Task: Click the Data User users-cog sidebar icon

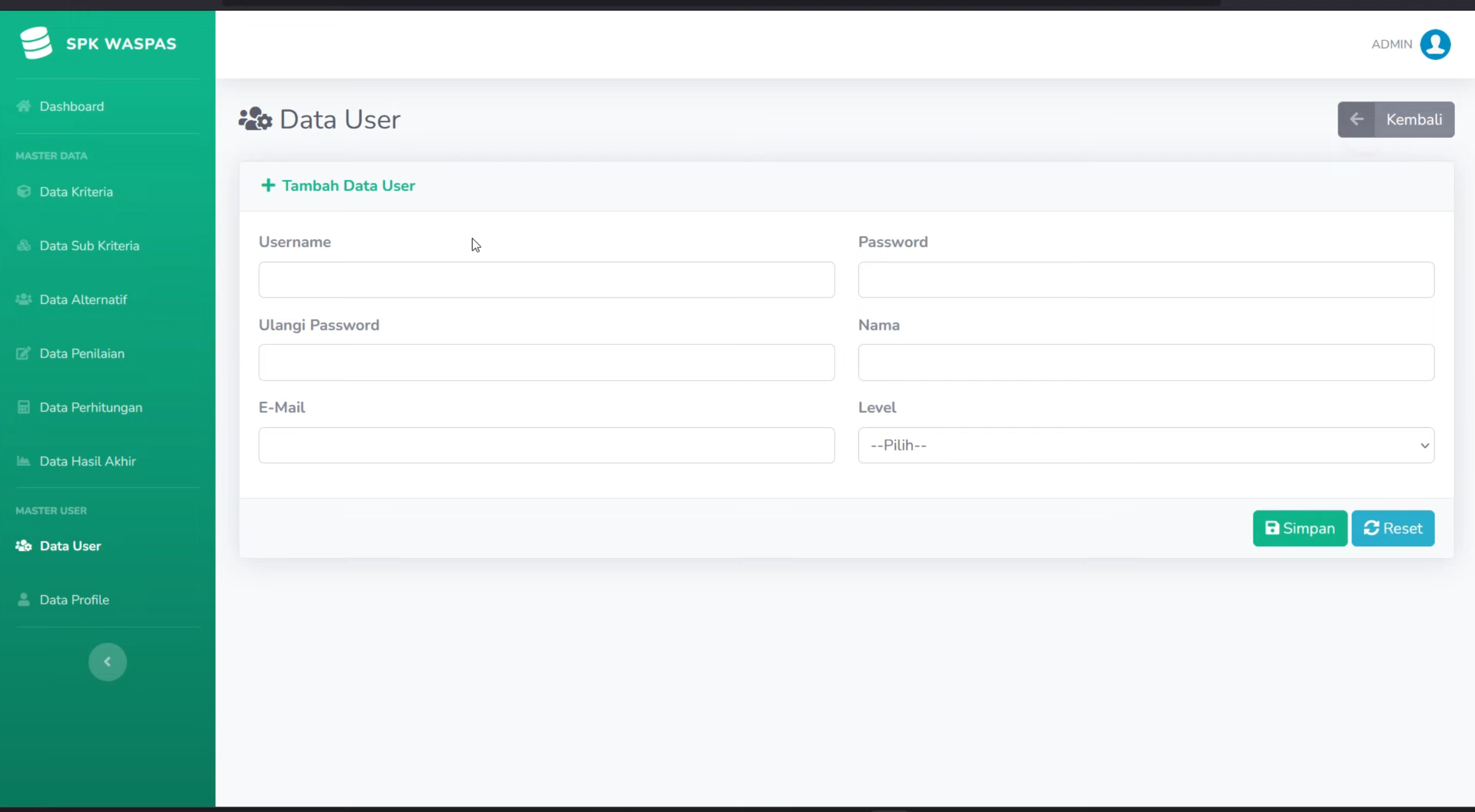Action: 24,546
